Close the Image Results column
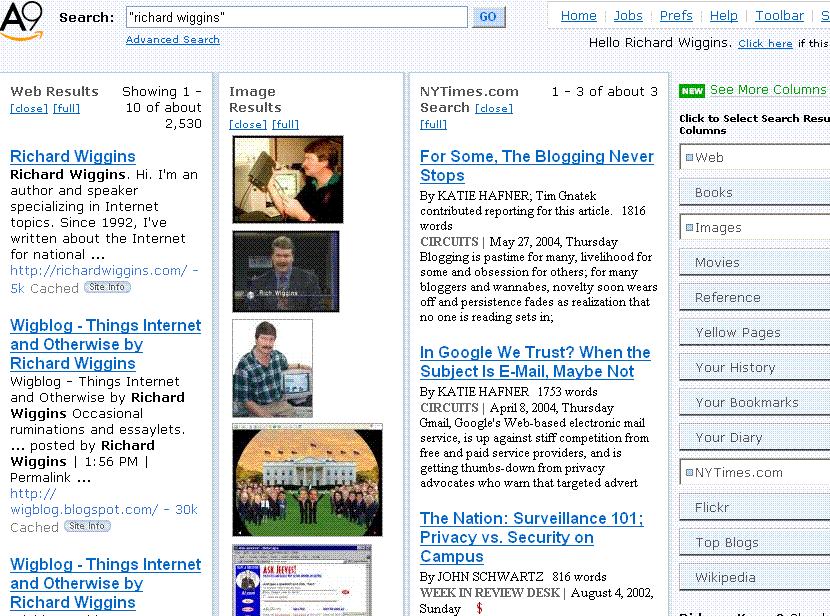Image resolution: width=830 pixels, height=616 pixels. click(248, 124)
